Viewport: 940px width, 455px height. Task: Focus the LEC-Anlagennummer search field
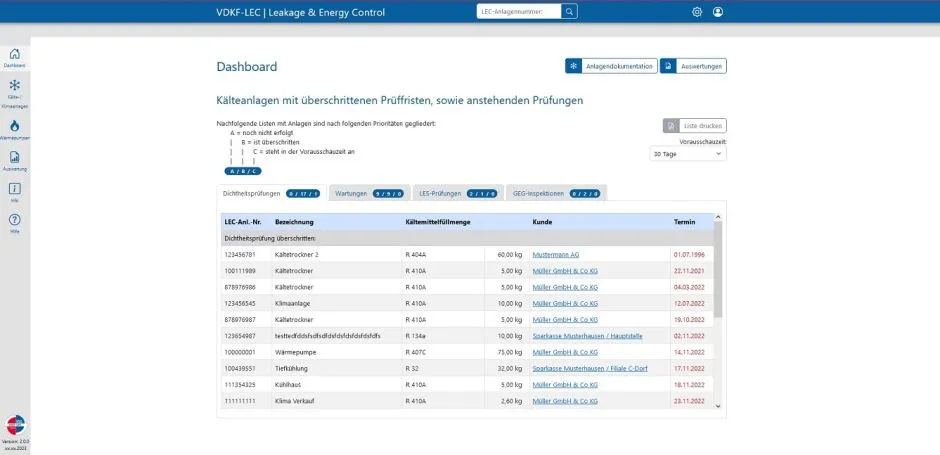coord(519,11)
